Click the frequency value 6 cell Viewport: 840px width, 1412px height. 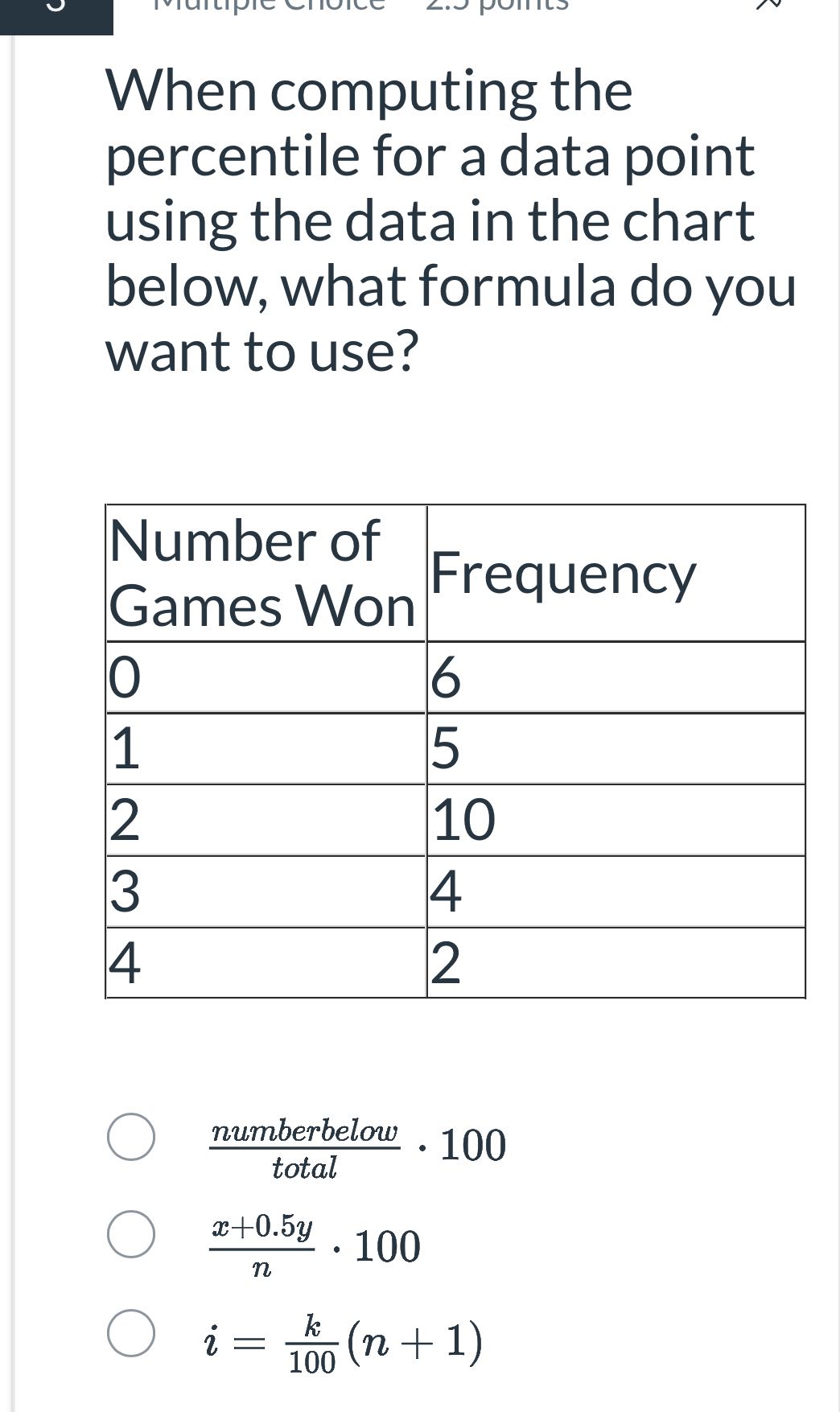(445, 678)
